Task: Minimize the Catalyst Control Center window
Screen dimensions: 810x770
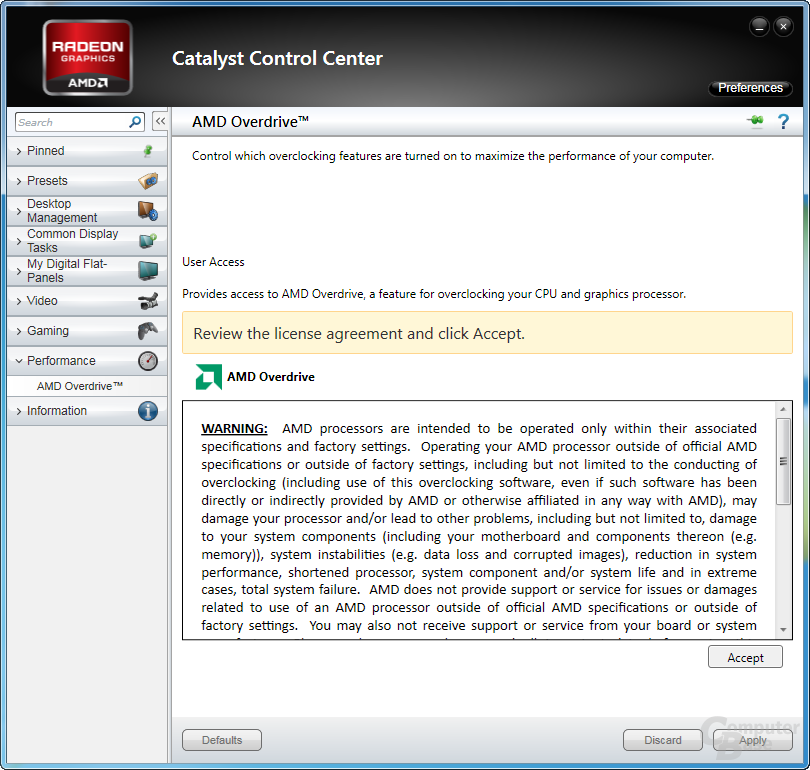Action: pos(759,26)
